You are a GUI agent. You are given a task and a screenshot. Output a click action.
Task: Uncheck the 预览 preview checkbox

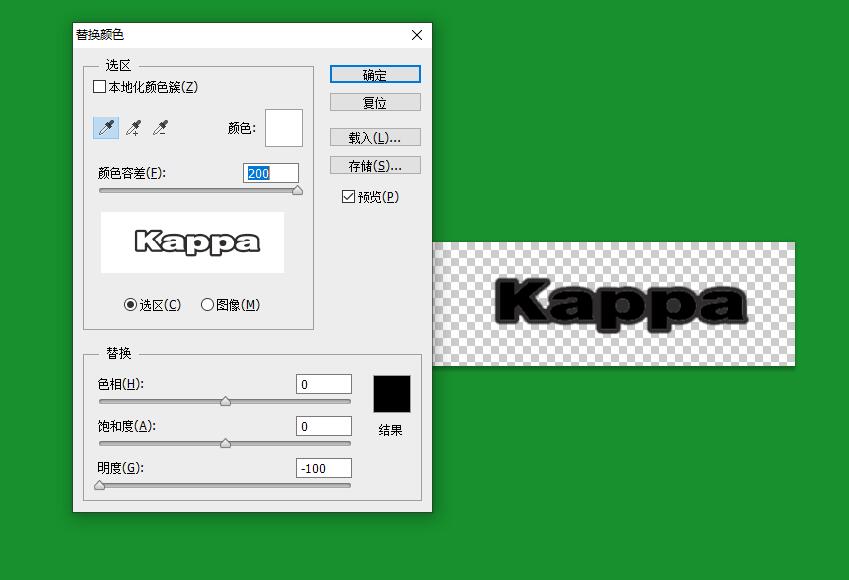click(348, 197)
